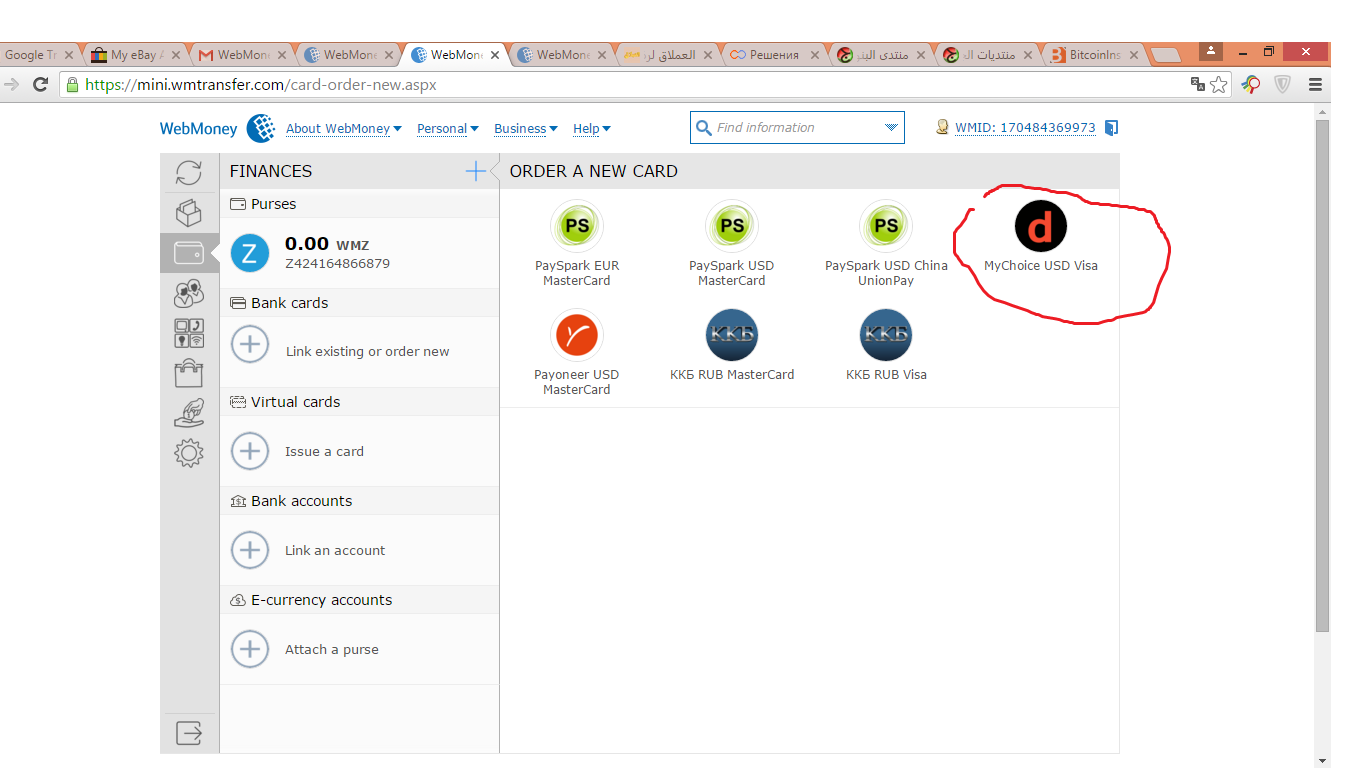Click the WMID: 170484369973 link
This screenshot has height=768, width=1366.
(1025, 128)
